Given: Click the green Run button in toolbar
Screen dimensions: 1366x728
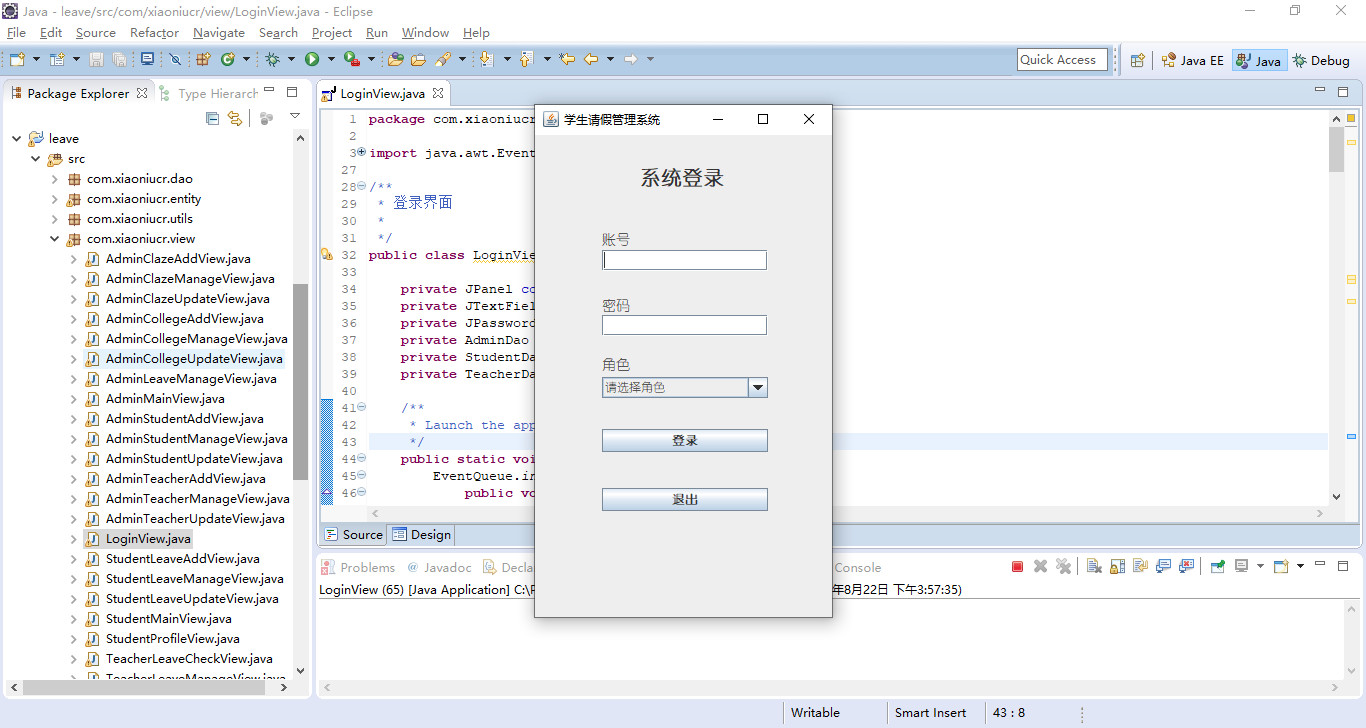Looking at the screenshot, I should point(312,59).
